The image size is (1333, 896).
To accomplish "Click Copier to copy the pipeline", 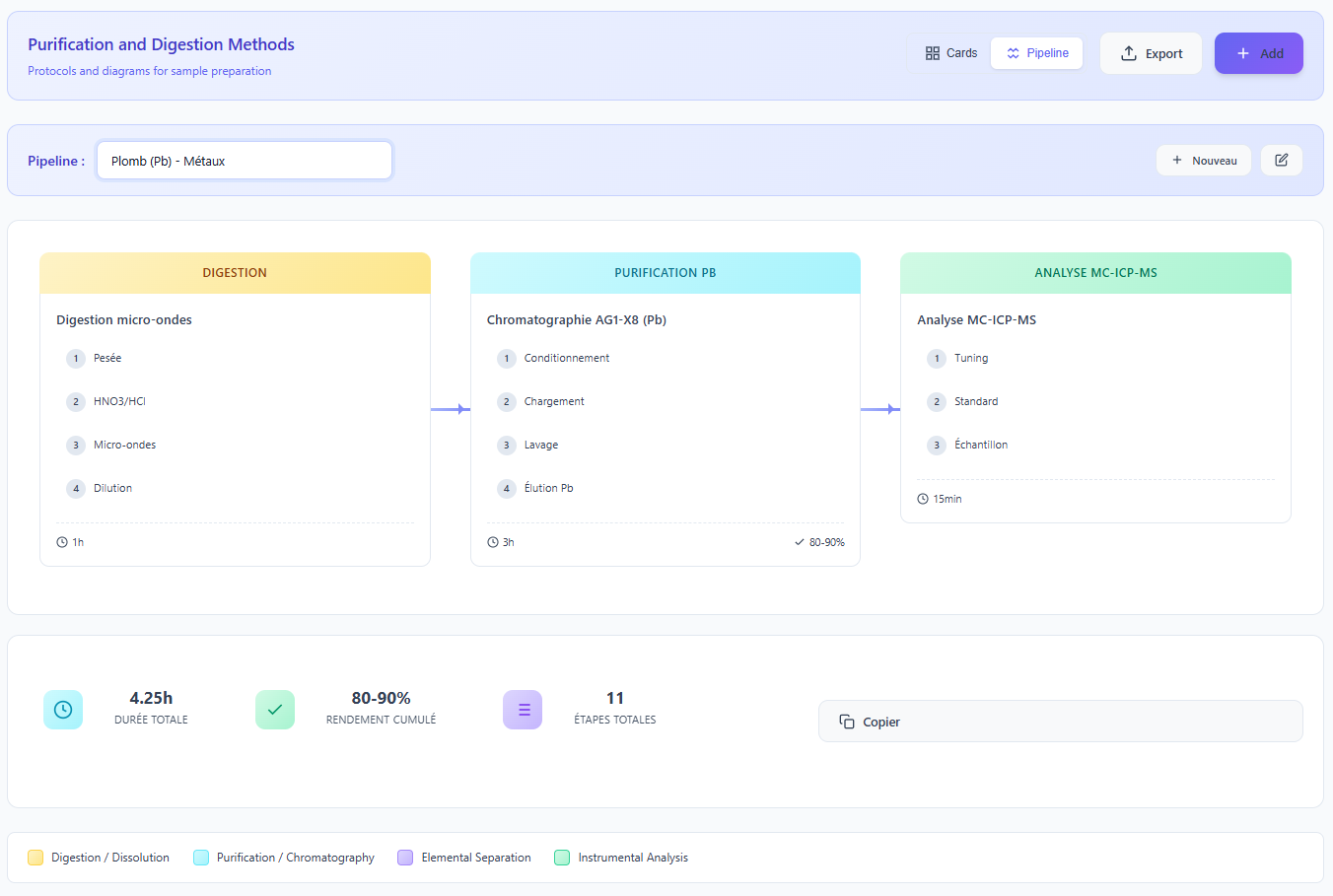I will (x=1060, y=722).
